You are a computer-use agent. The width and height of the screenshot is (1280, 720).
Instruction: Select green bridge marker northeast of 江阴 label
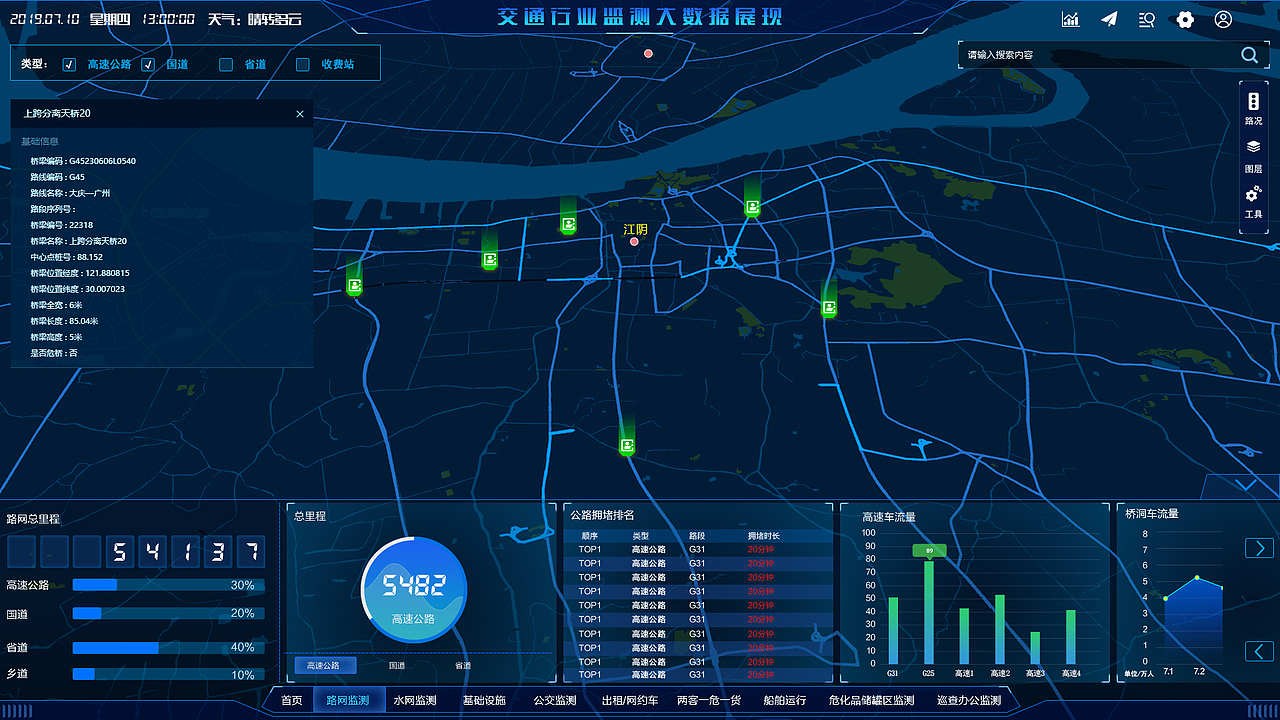pyautogui.click(x=752, y=207)
